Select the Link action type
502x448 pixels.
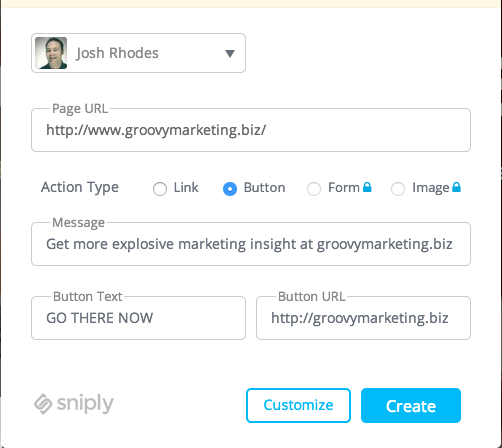[160, 189]
